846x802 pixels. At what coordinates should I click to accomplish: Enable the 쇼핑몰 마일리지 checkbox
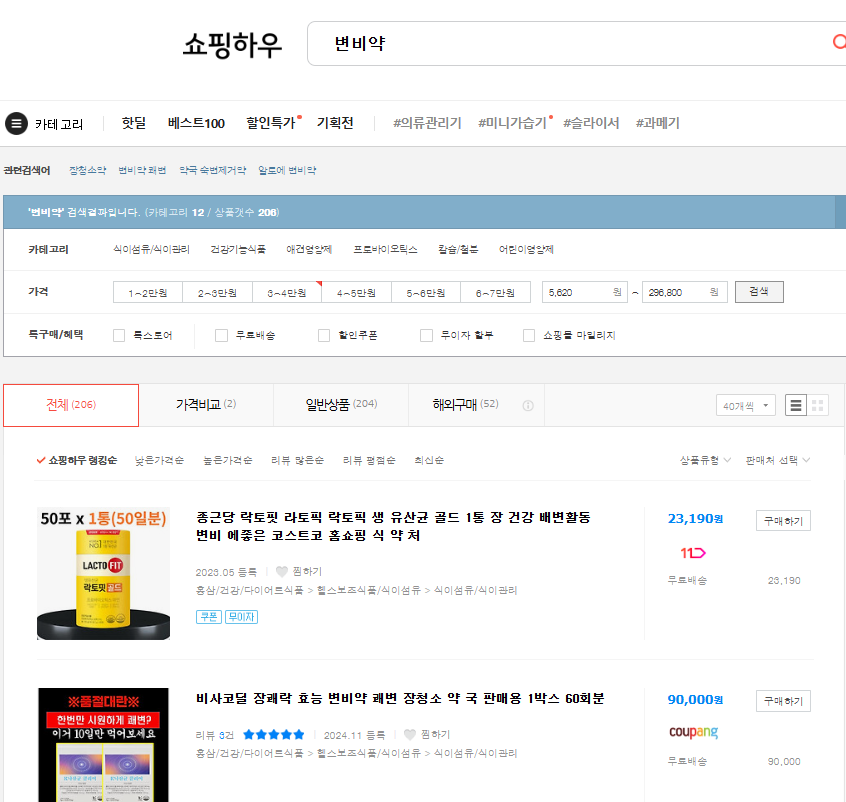(529, 335)
